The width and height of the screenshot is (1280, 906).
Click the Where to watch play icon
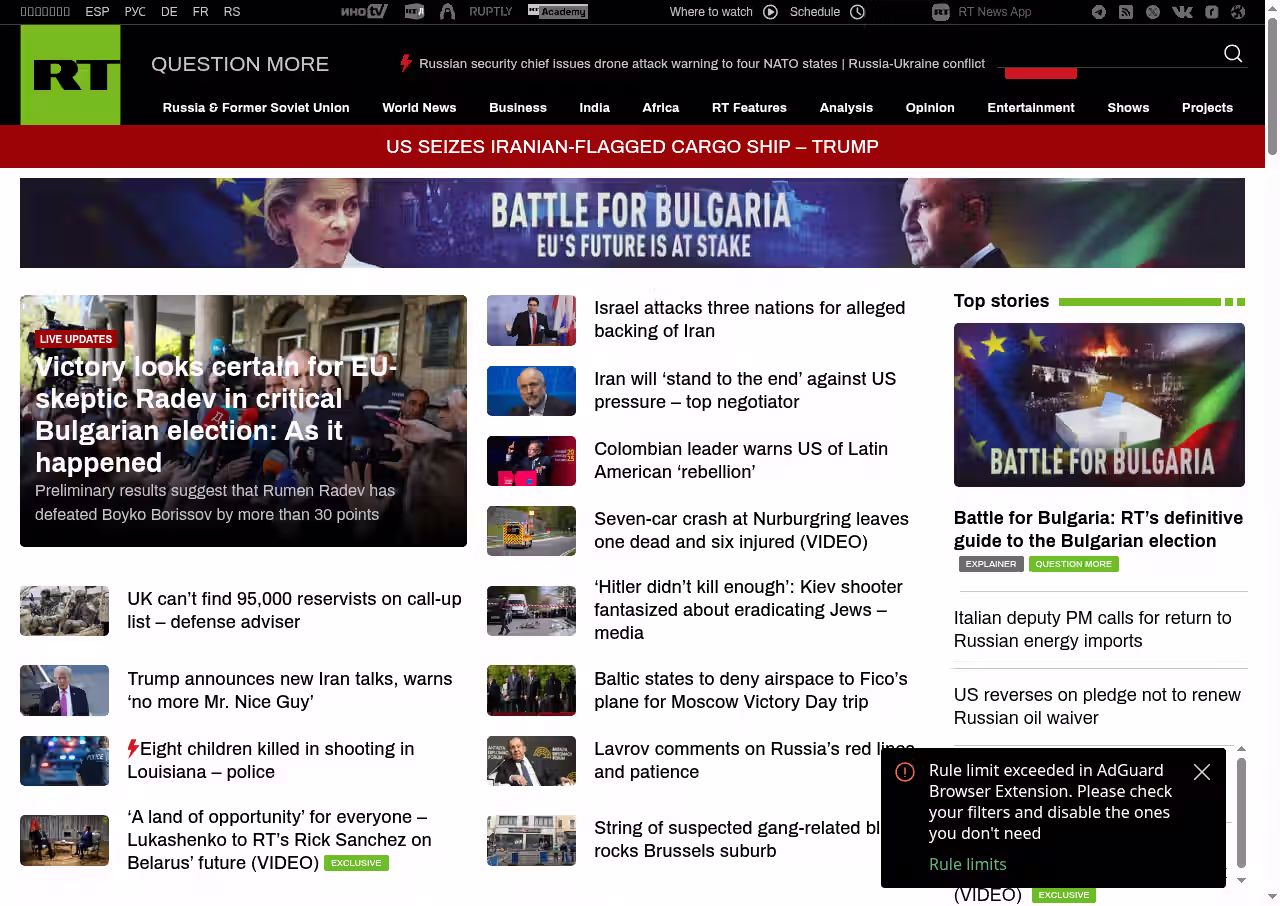770,12
